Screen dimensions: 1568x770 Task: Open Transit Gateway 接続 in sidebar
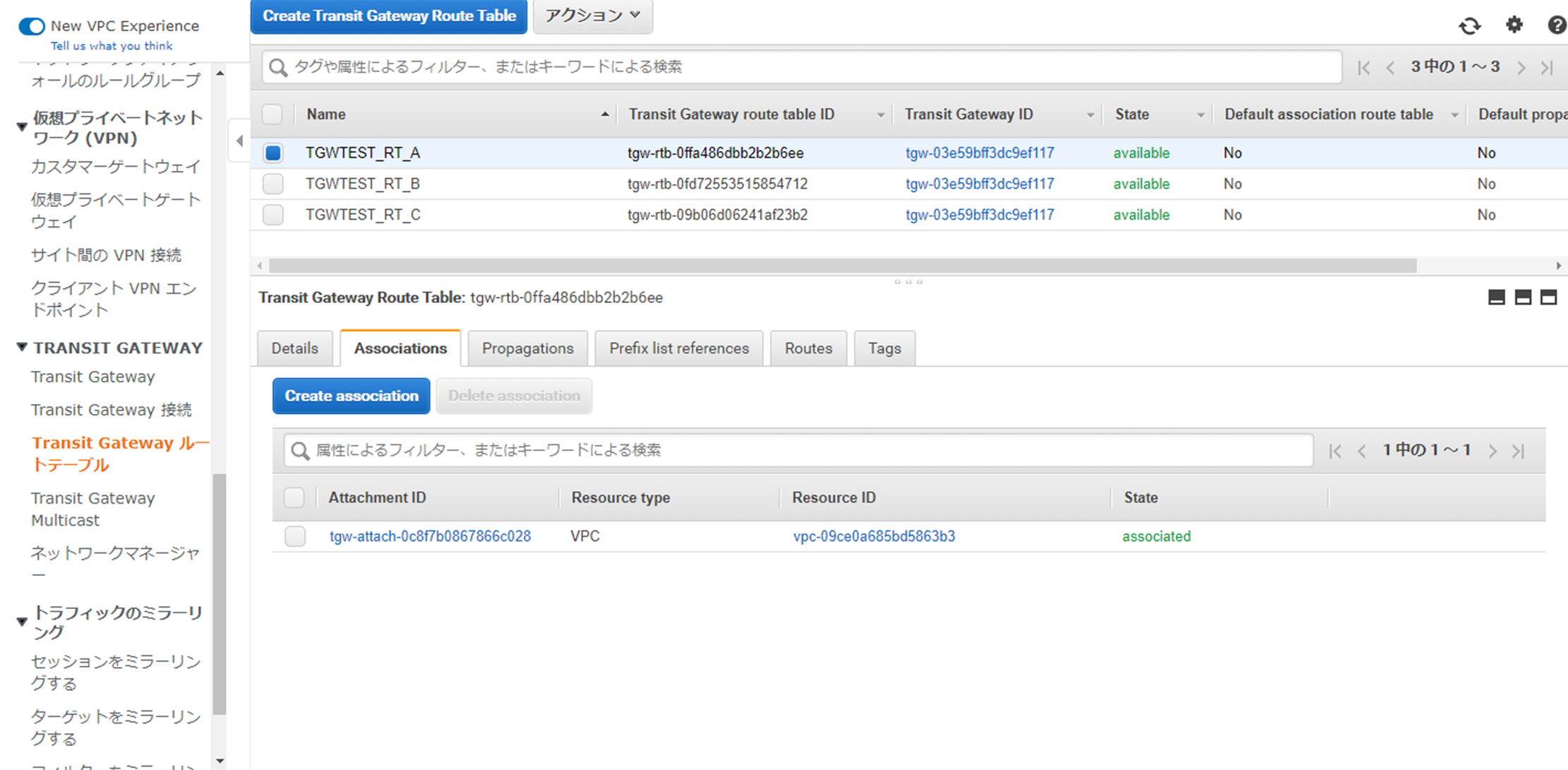(111, 410)
